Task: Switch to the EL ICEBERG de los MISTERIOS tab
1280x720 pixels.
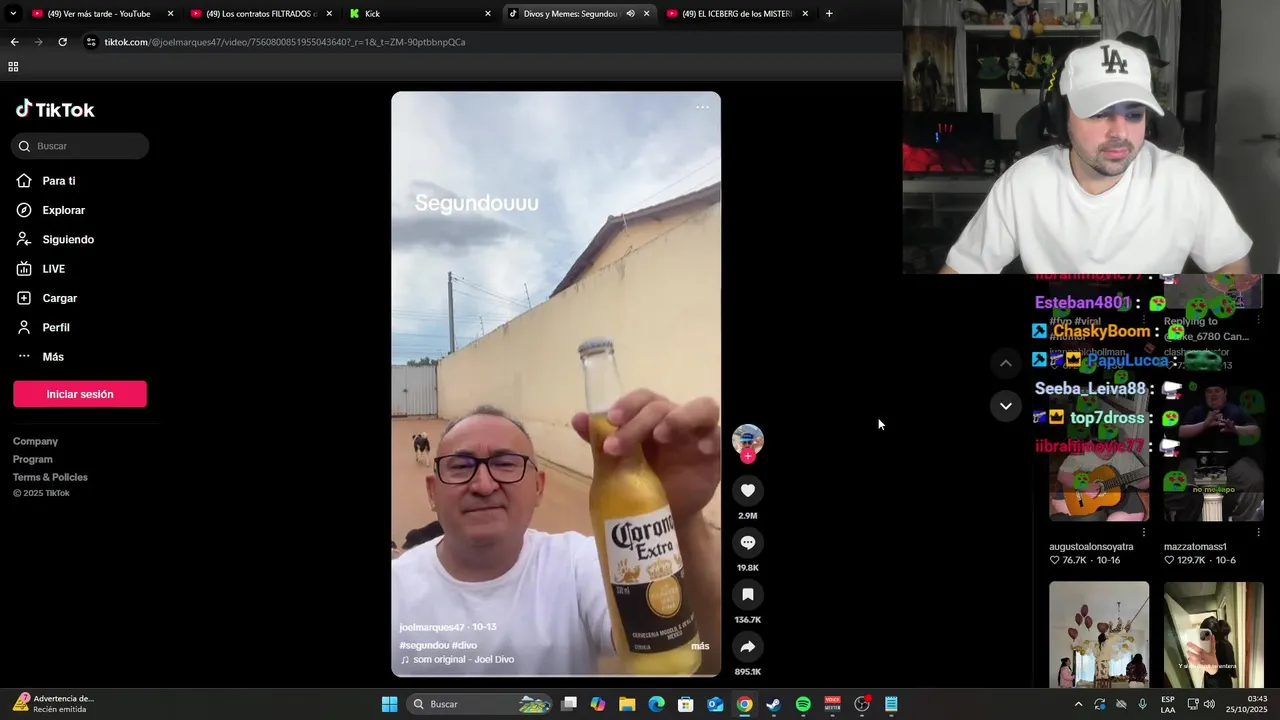Action: [x=735, y=14]
